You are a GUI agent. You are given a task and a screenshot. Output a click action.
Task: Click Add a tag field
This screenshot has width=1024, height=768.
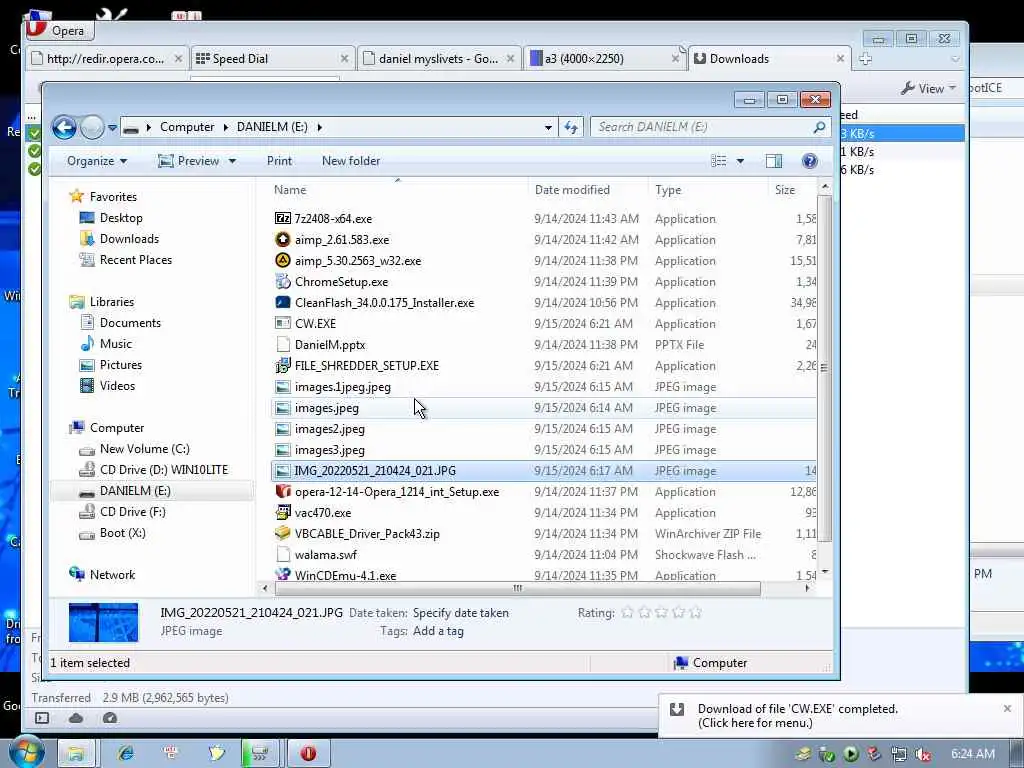point(438,632)
